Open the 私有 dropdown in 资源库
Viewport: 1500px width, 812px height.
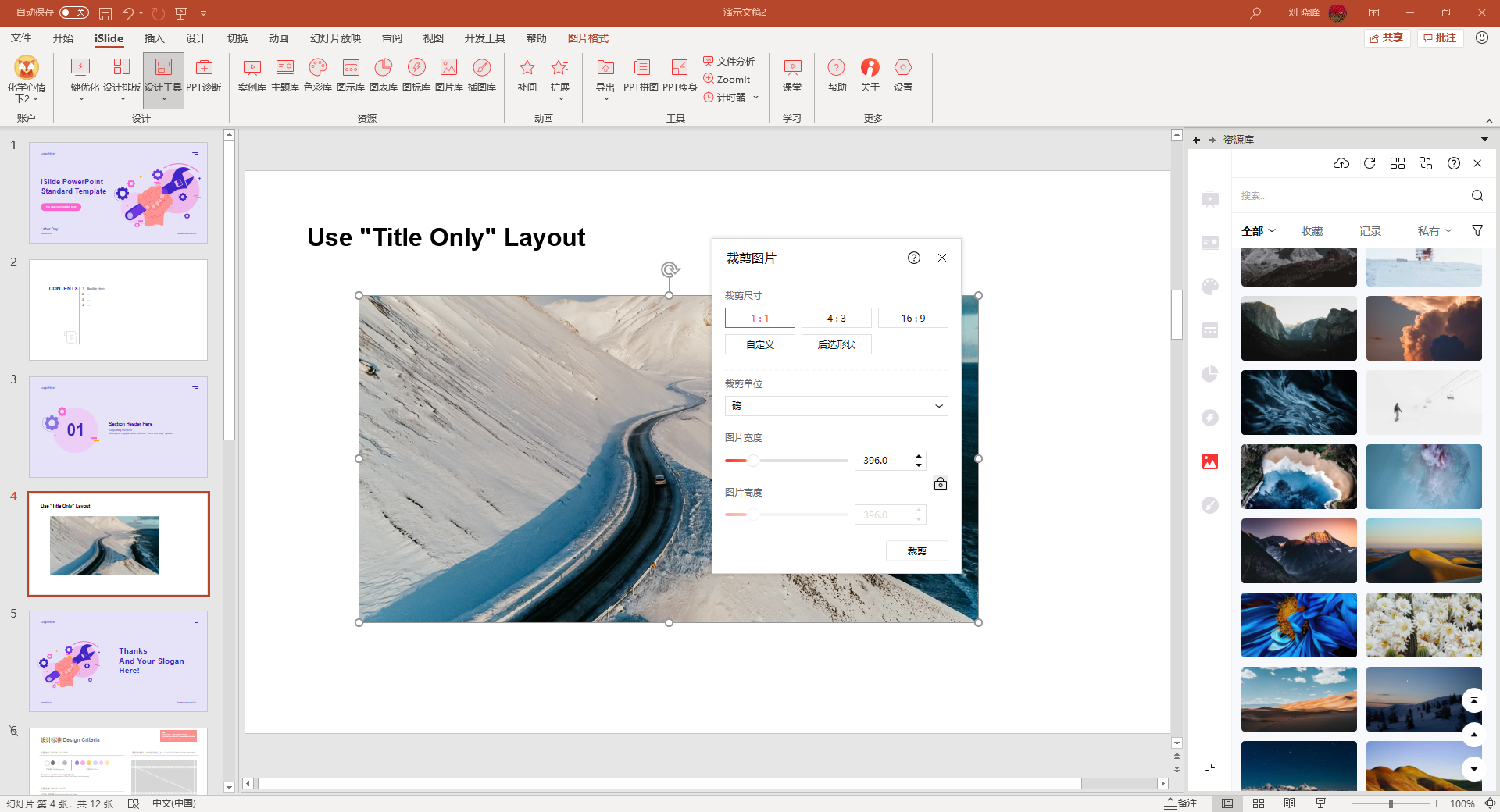1435,231
